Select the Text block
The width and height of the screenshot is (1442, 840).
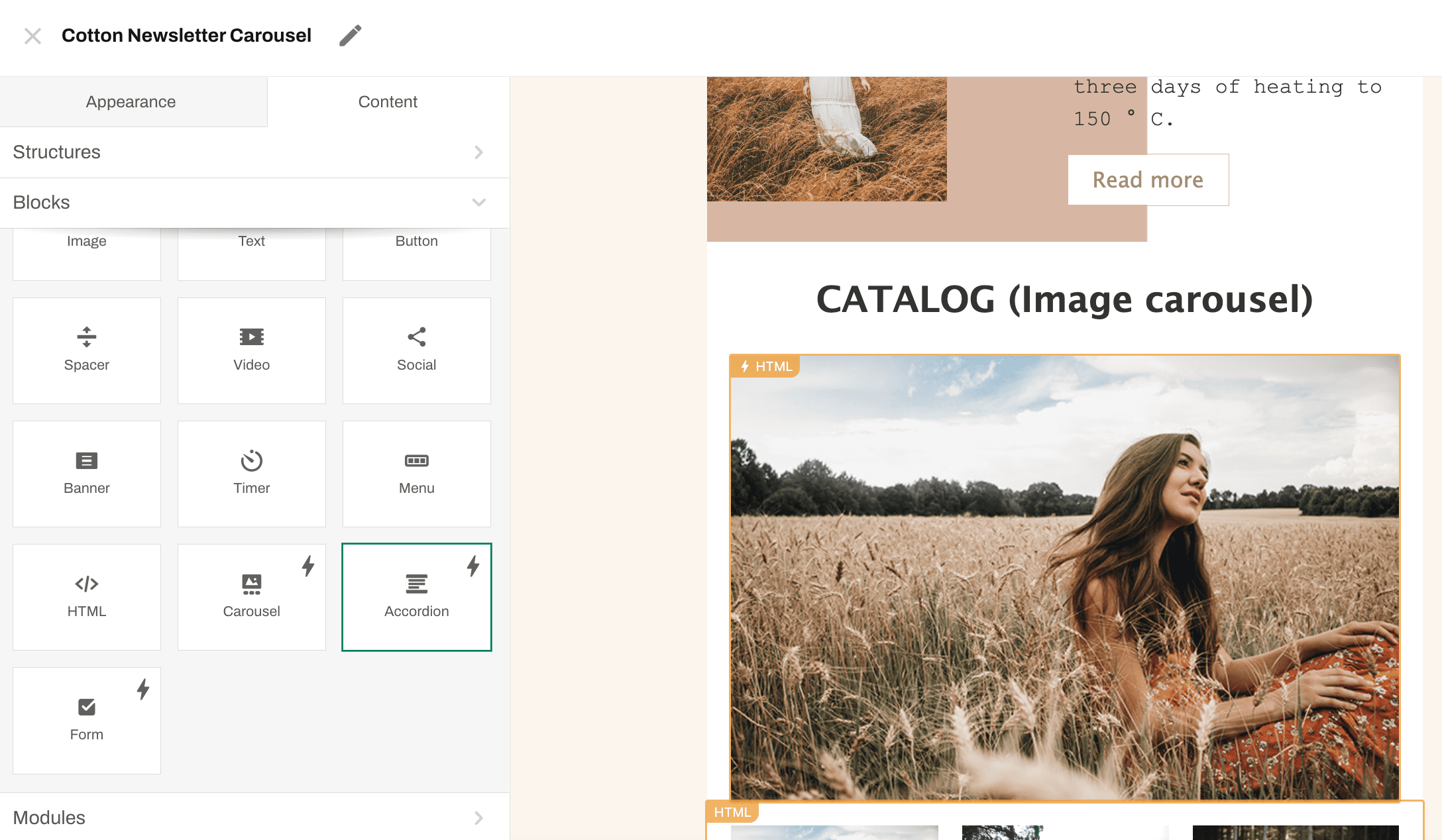pyautogui.click(x=252, y=253)
